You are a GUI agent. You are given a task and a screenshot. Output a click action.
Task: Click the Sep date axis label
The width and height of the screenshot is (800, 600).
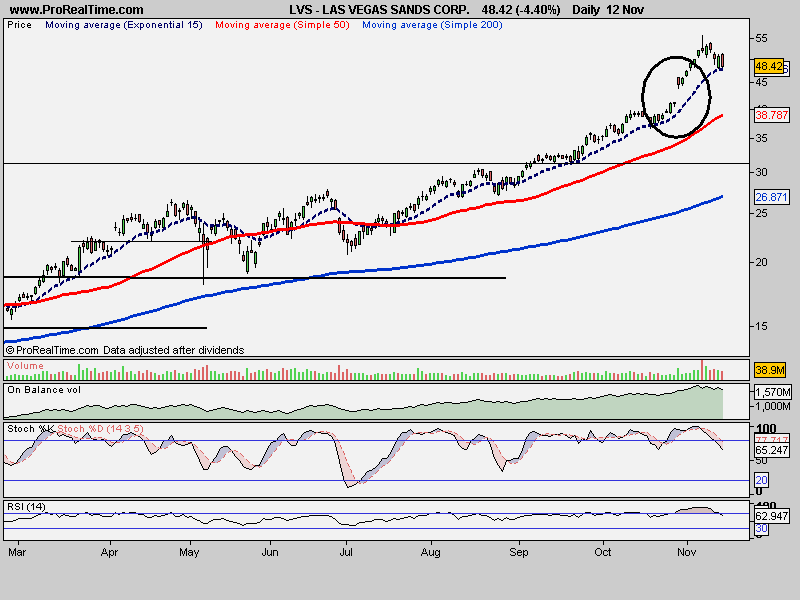tap(519, 553)
